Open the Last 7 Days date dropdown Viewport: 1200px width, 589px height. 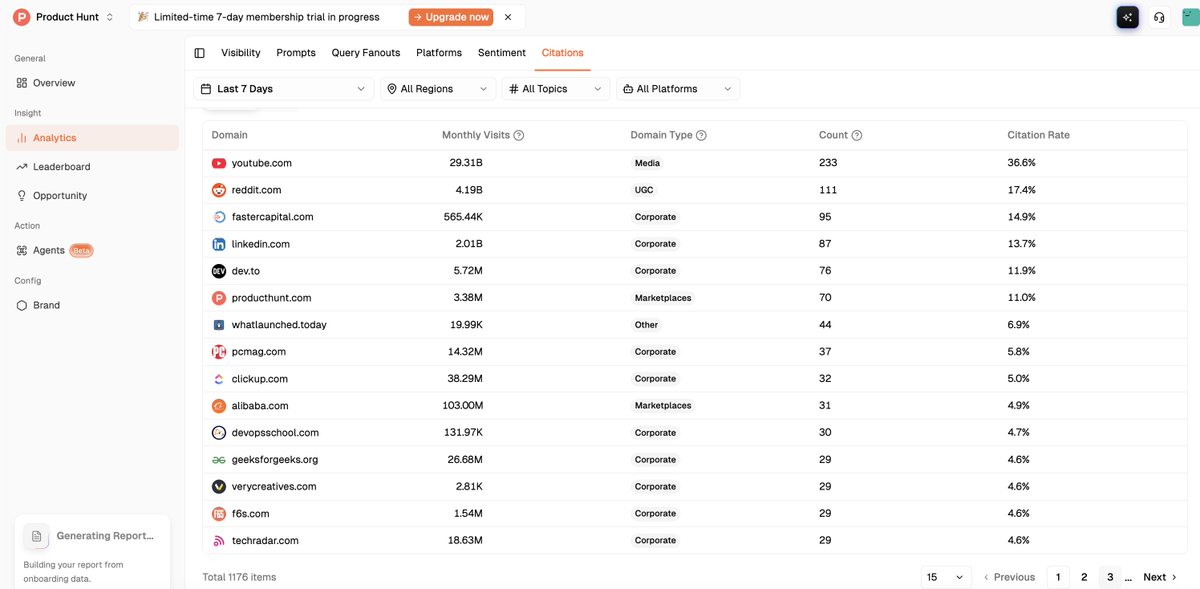point(284,89)
